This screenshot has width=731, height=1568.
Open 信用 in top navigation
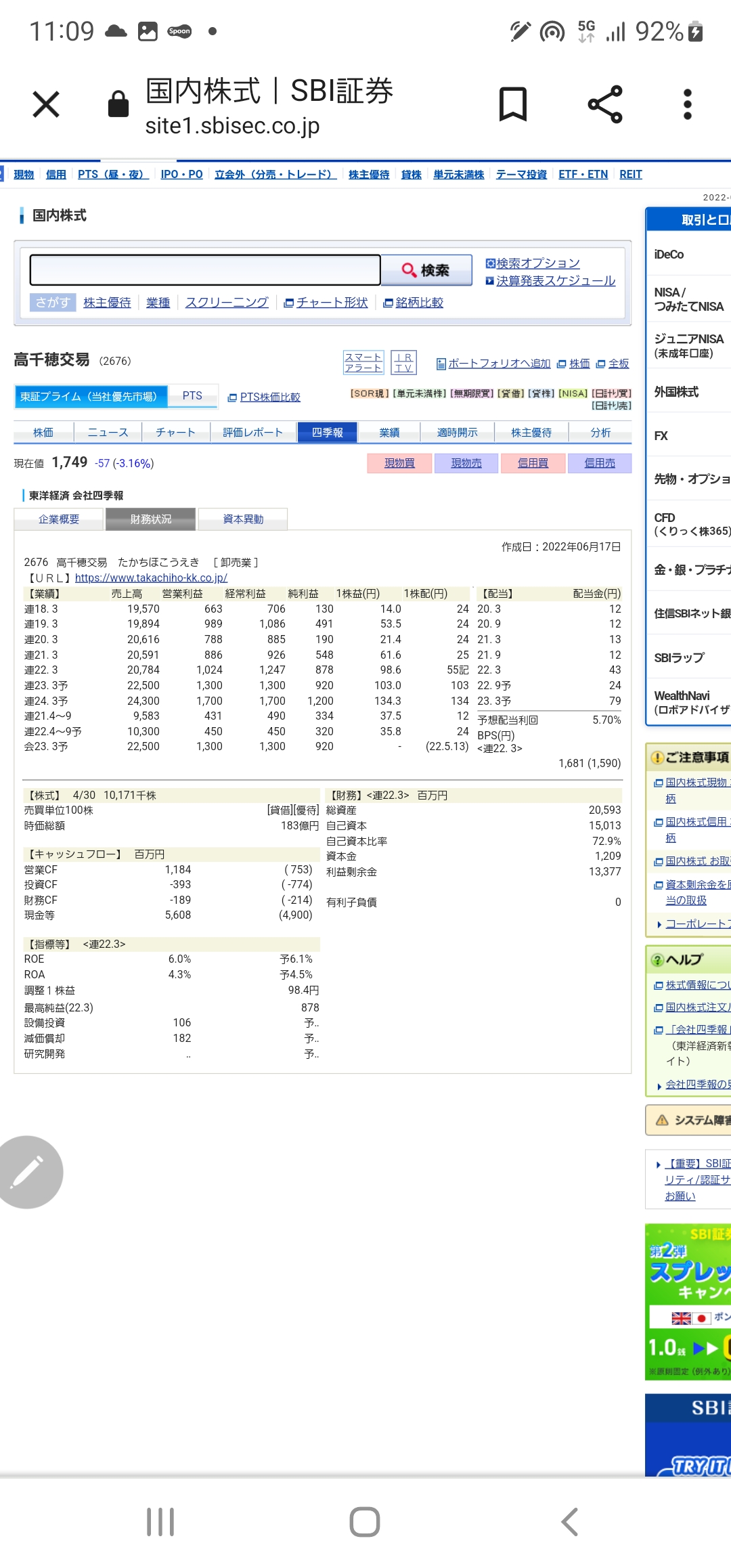point(56,175)
